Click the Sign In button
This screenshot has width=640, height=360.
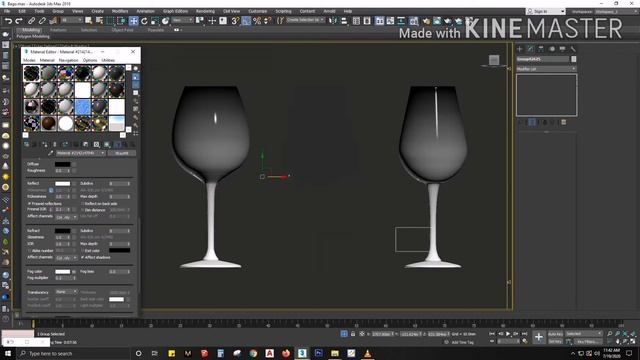[x=545, y=11]
